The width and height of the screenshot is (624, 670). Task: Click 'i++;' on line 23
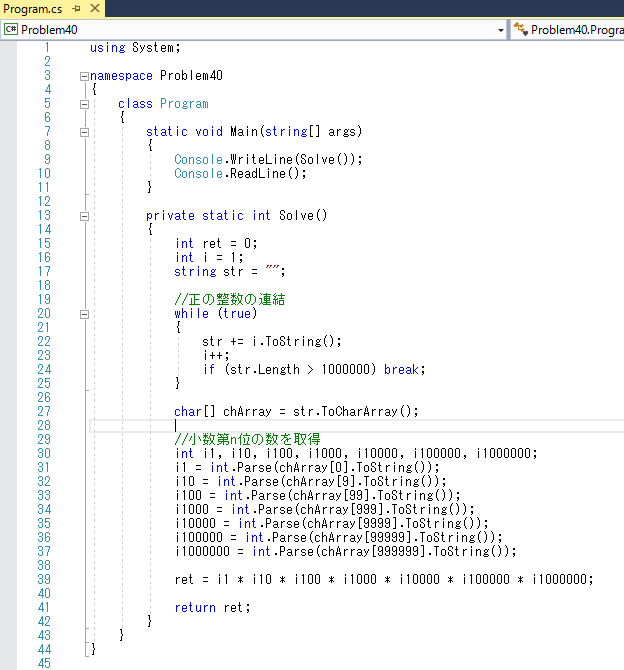point(216,356)
